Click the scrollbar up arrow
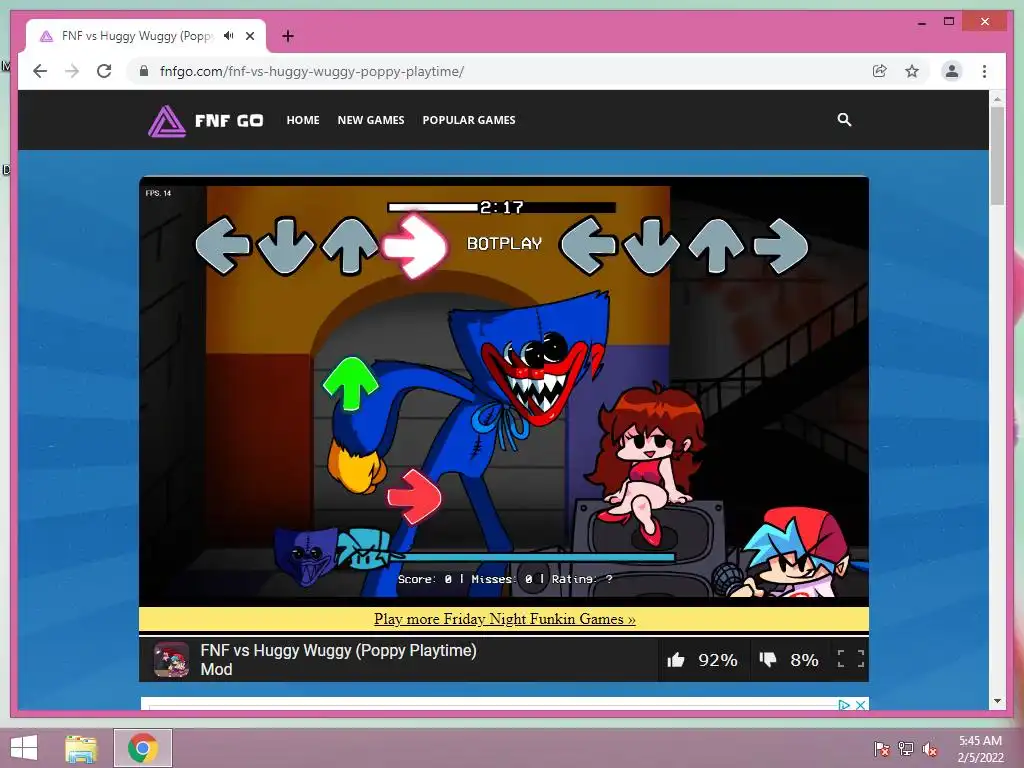This screenshot has width=1024, height=768. coord(997,99)
